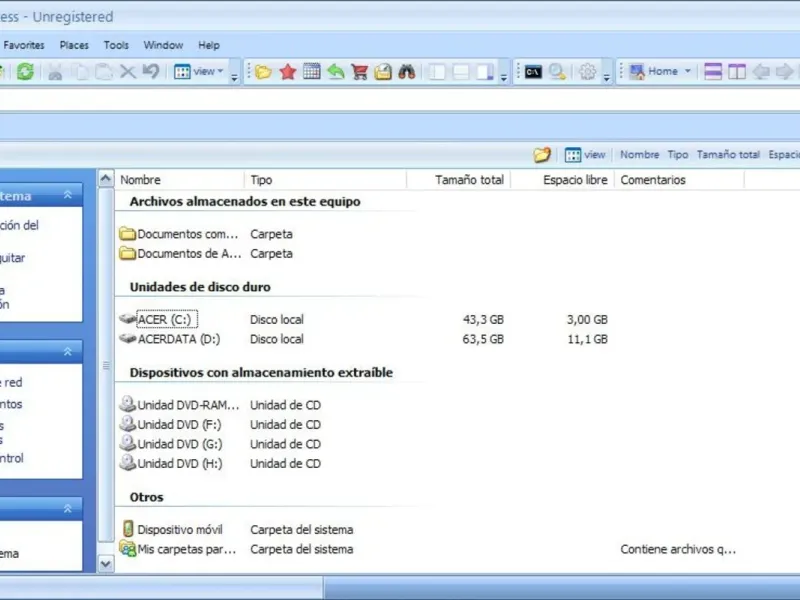Click the red shopping cart icon
Viewport: 800px width, 600px height.
click(x=359, y=72)
